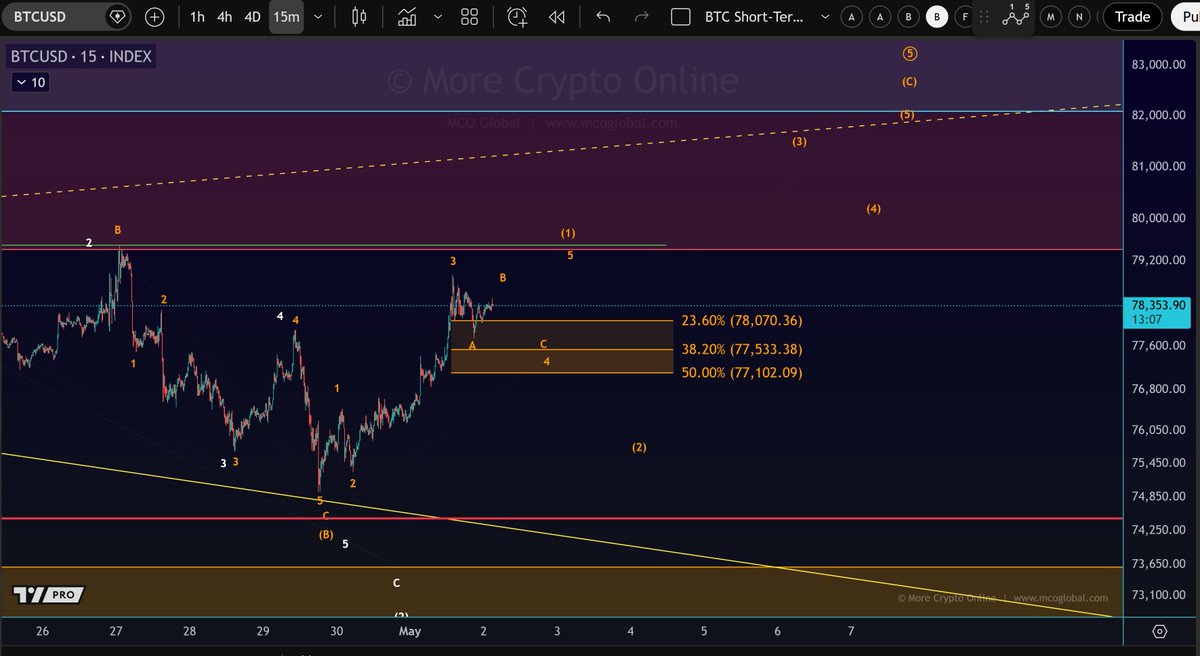The image size is (1200, 656).
Task: Create a new alert with the clock icon
Action: pos(517,17)
